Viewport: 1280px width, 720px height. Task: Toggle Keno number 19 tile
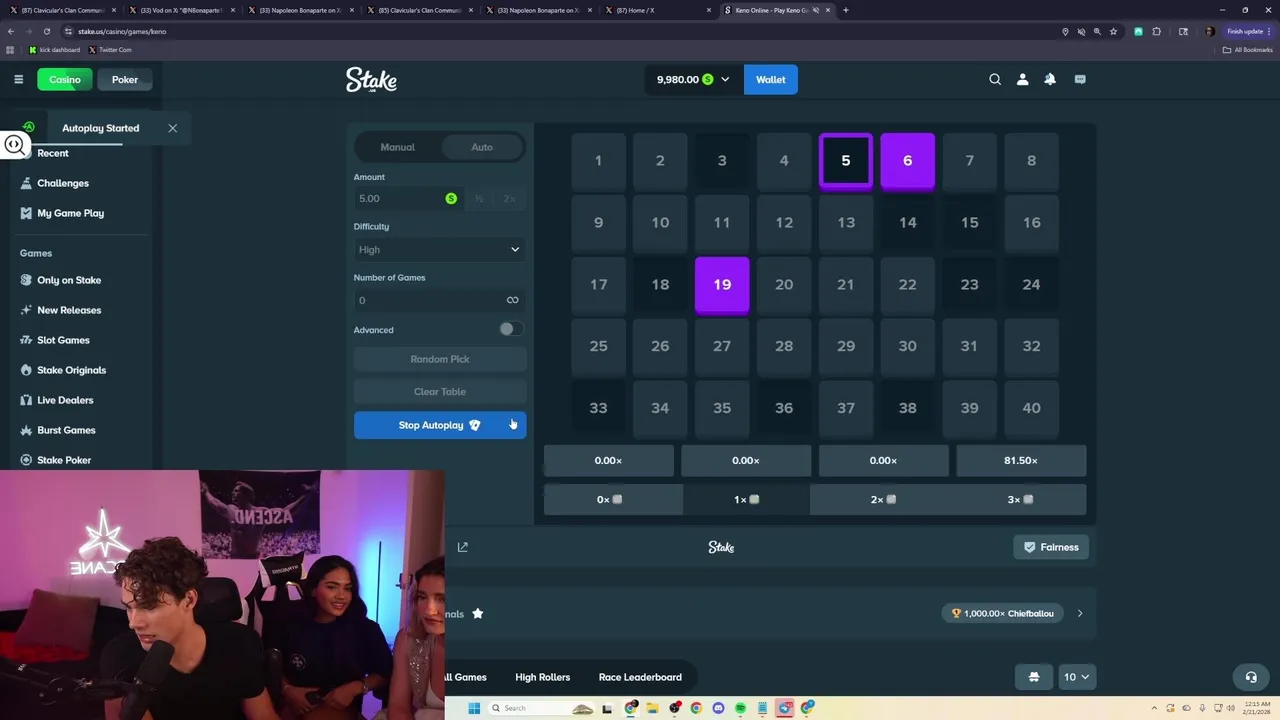722,284
